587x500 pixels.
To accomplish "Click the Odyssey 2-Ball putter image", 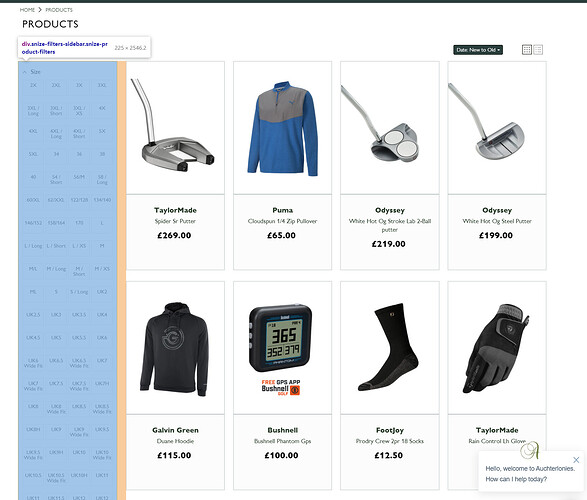I will pyautogui.click(x=390, y=128).
